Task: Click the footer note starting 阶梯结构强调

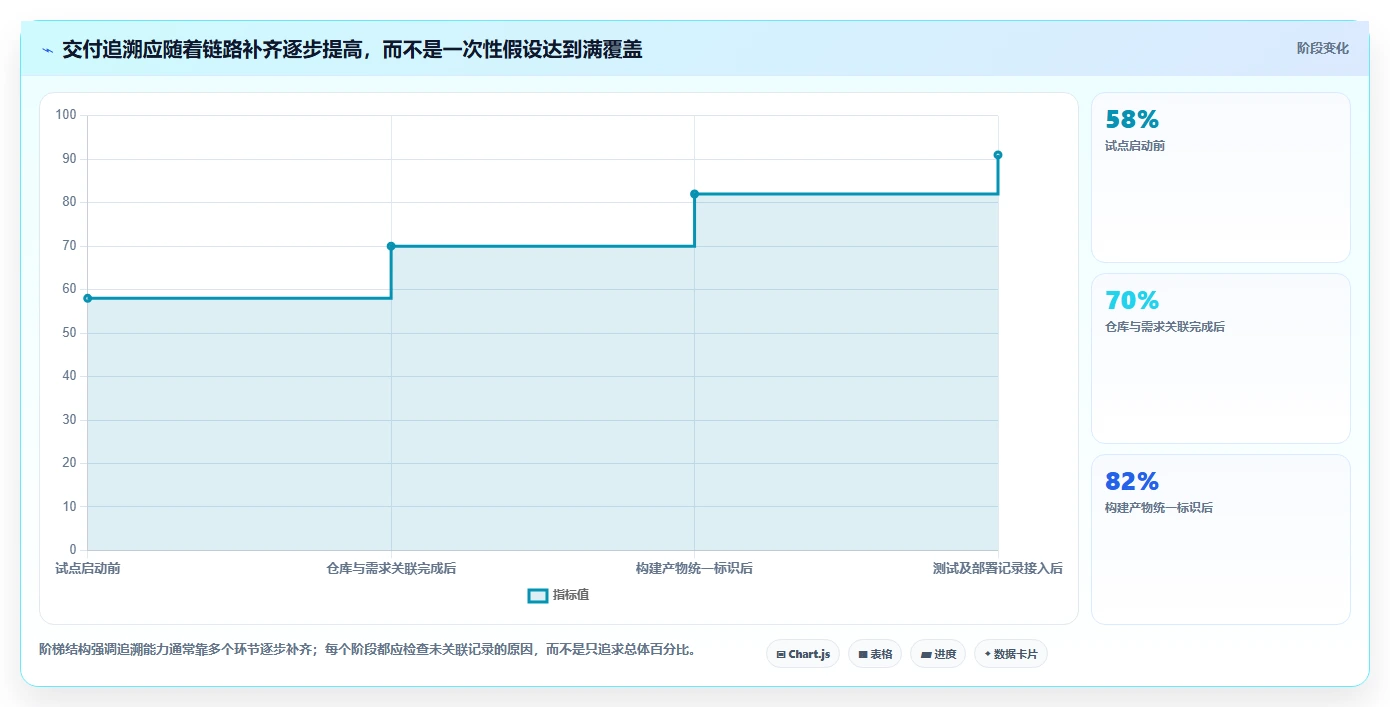Action: pyautogui.click(x=367, y=650)
